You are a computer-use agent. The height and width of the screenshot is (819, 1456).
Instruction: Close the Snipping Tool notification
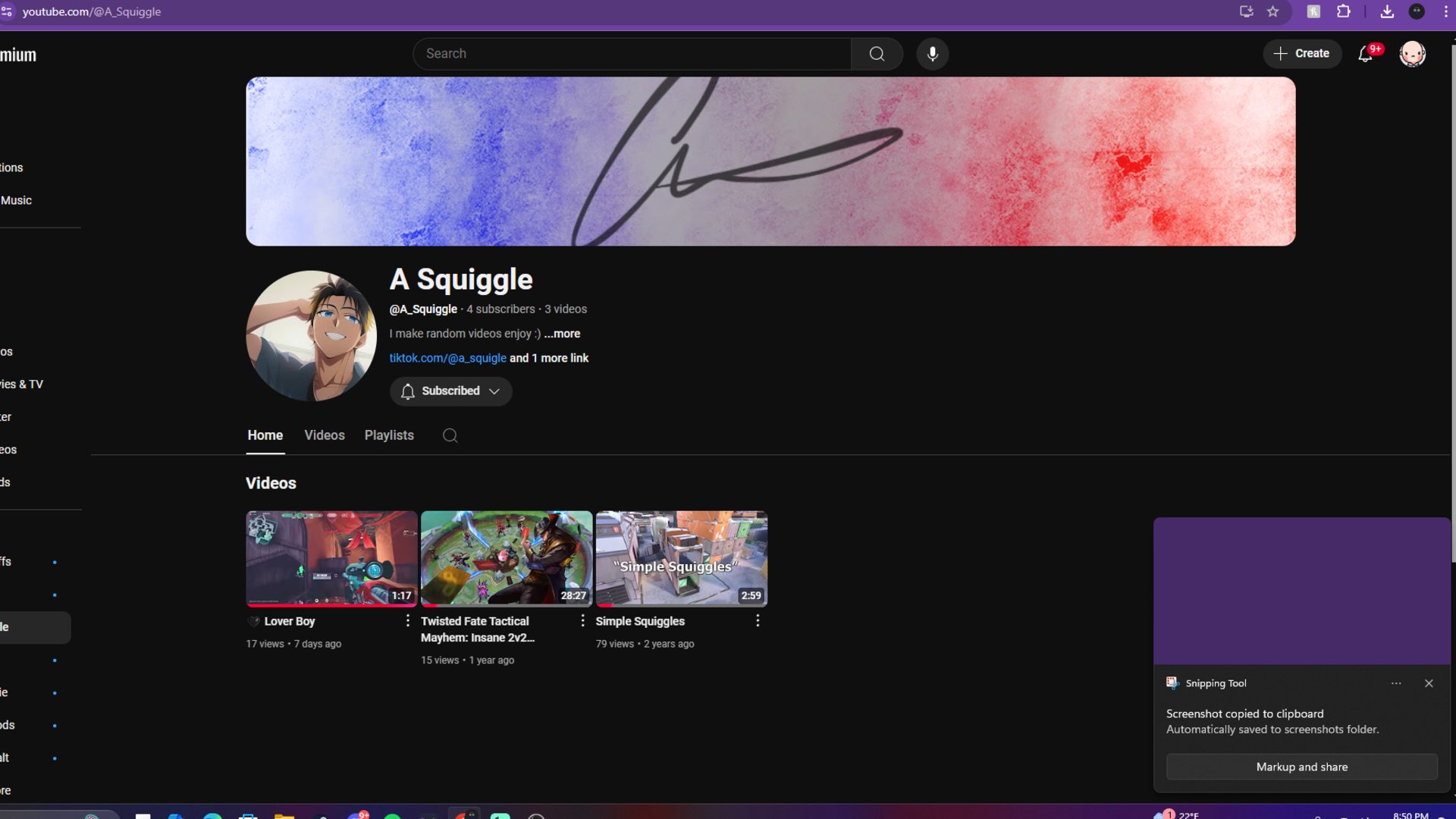pyautogui.click(x=1429, y=683)
